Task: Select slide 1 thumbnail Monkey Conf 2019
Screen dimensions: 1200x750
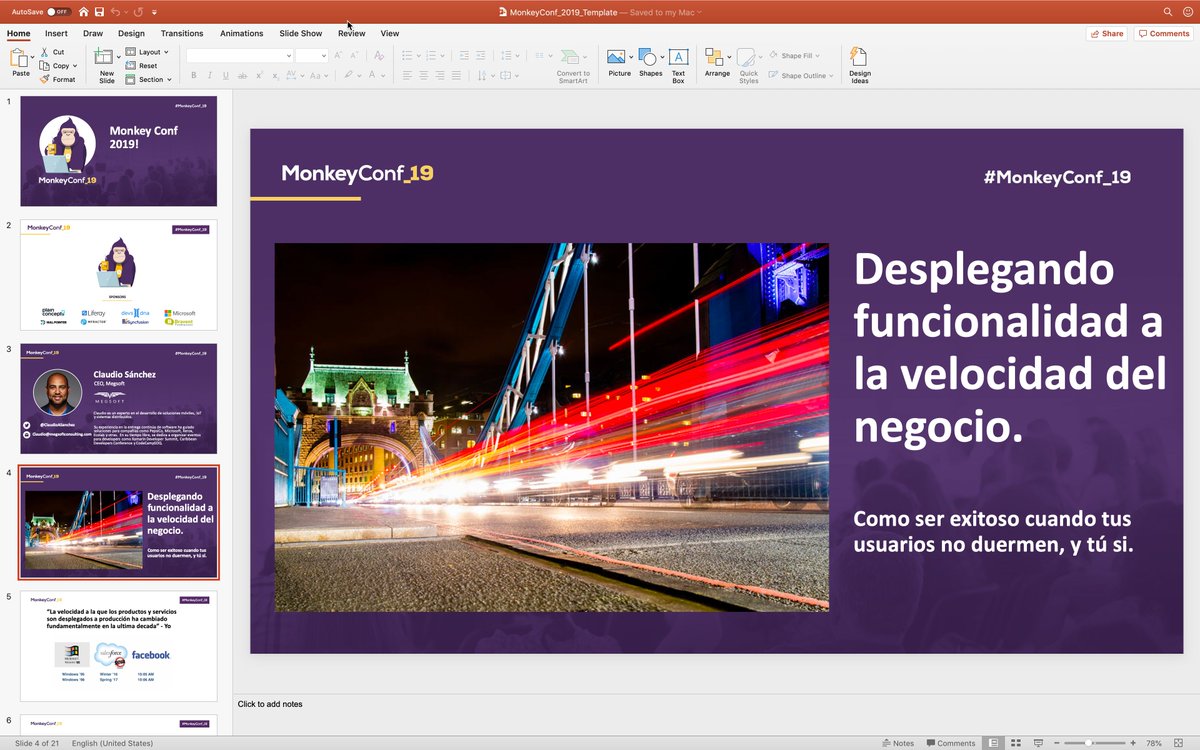Action: tap(119, 151)
